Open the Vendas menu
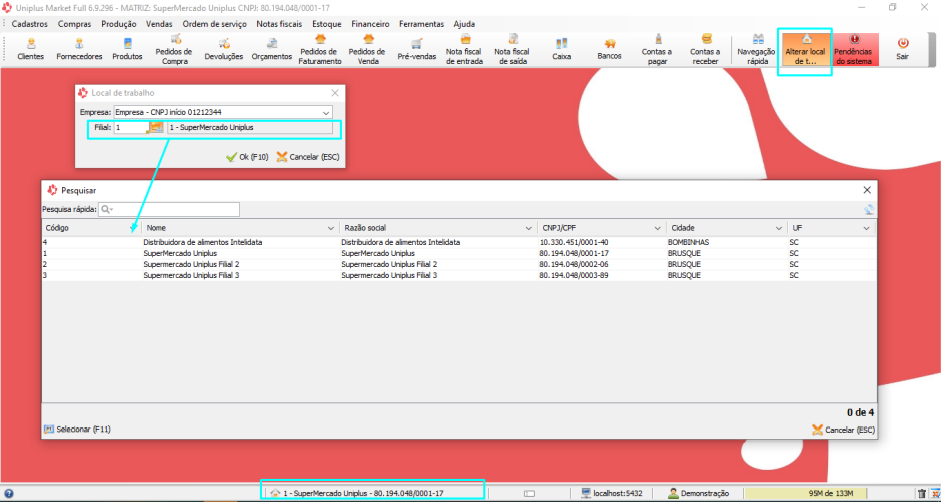 pos(159,24)
